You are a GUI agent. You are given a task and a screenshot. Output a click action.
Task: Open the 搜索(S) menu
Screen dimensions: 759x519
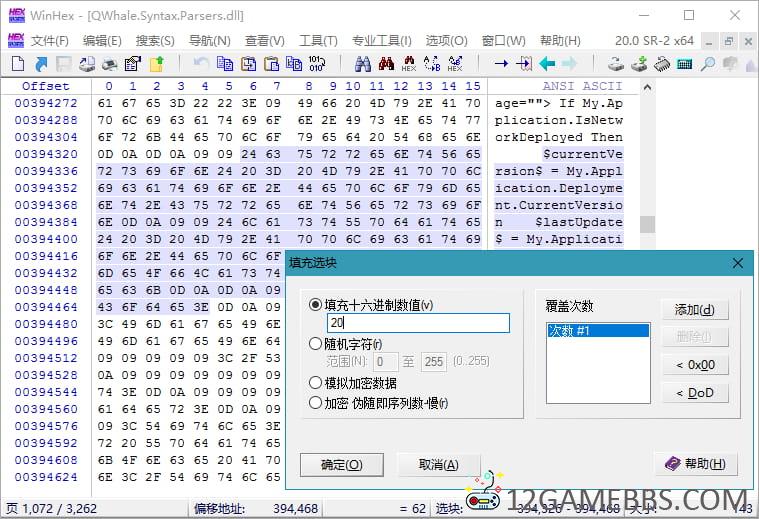(155, 41)
